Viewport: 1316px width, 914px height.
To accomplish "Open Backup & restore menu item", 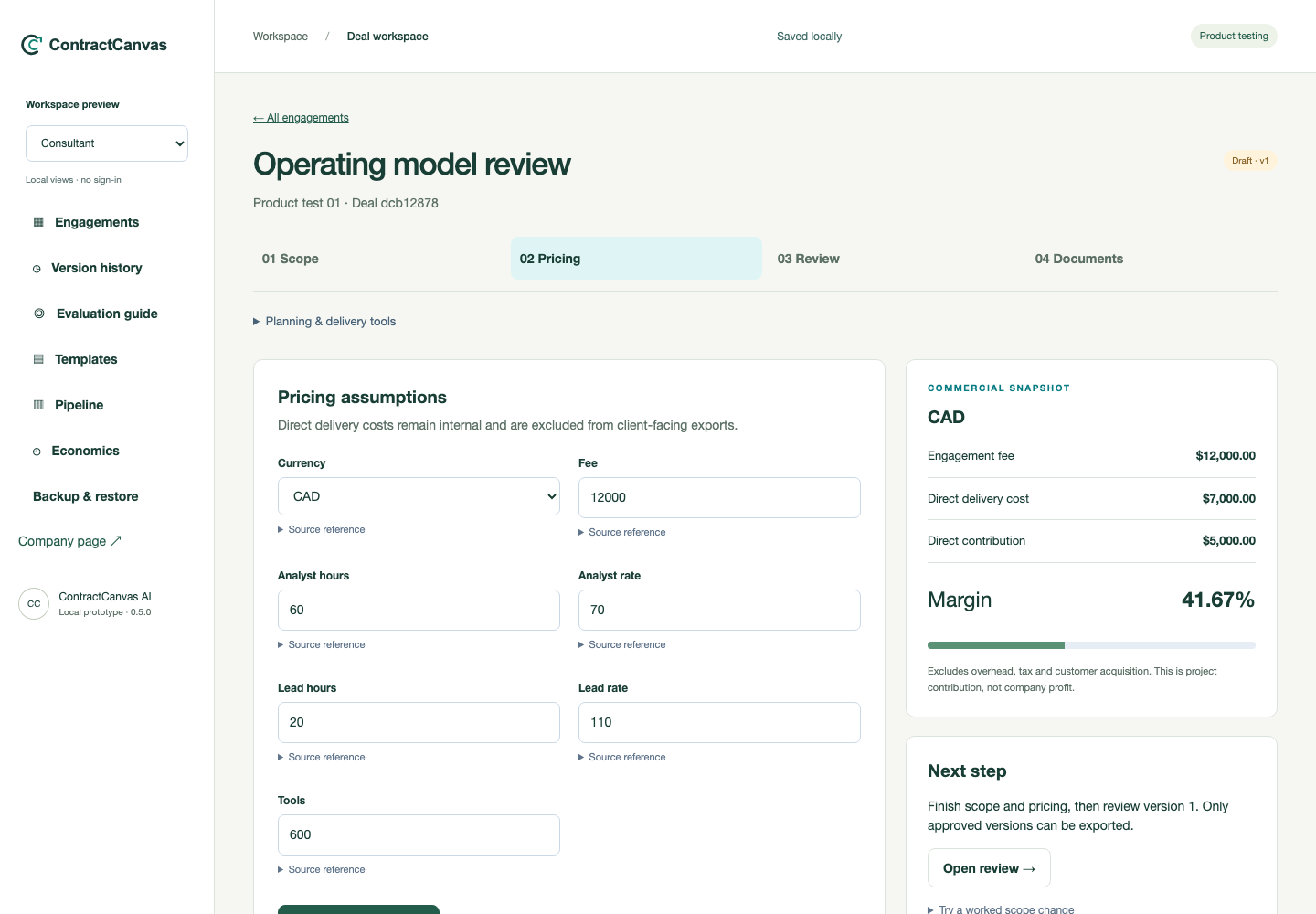I will click(86, 496).
